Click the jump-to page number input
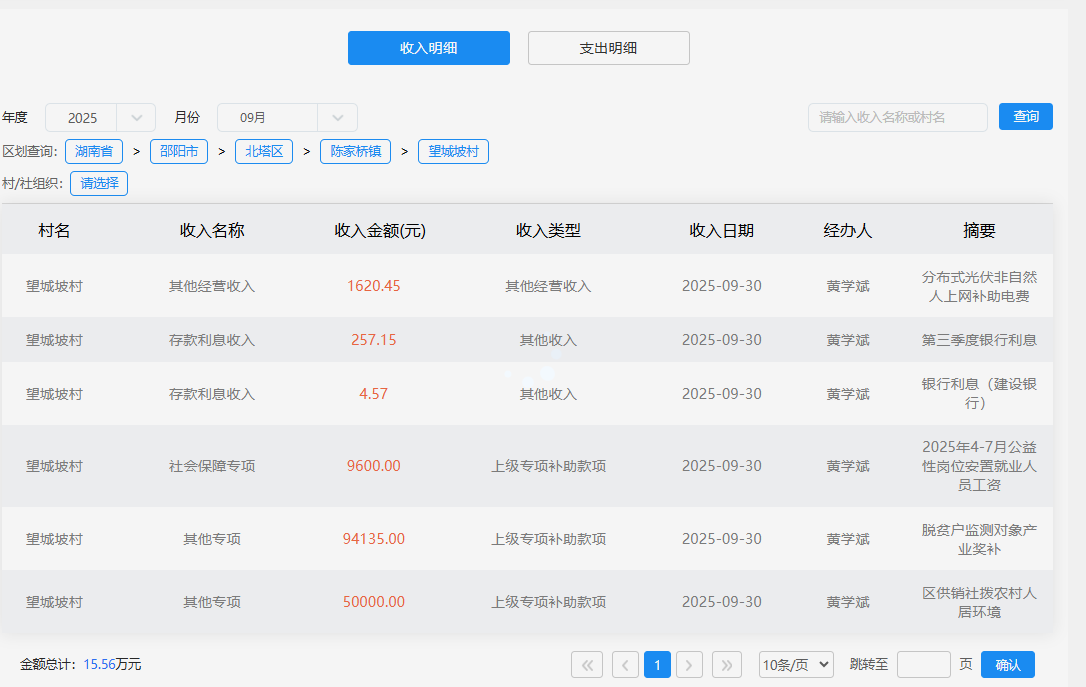The height and width of the screenshot is (687, 1086). (923, 665)
